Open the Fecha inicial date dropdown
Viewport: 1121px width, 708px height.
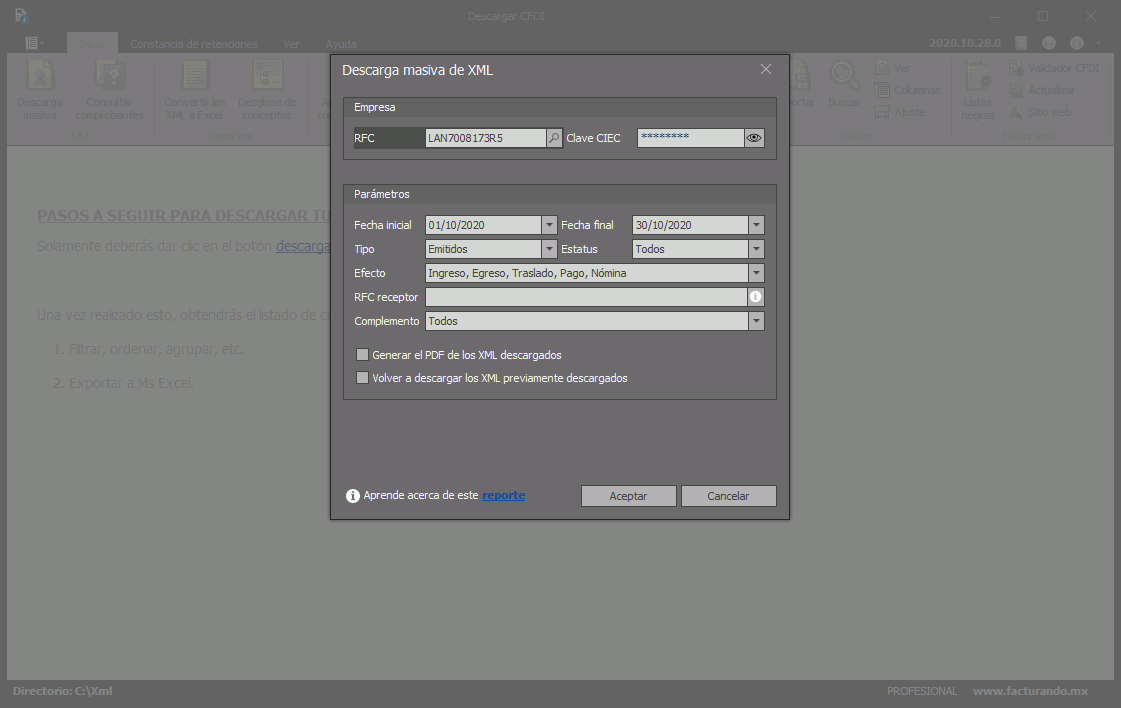(549, 225)
